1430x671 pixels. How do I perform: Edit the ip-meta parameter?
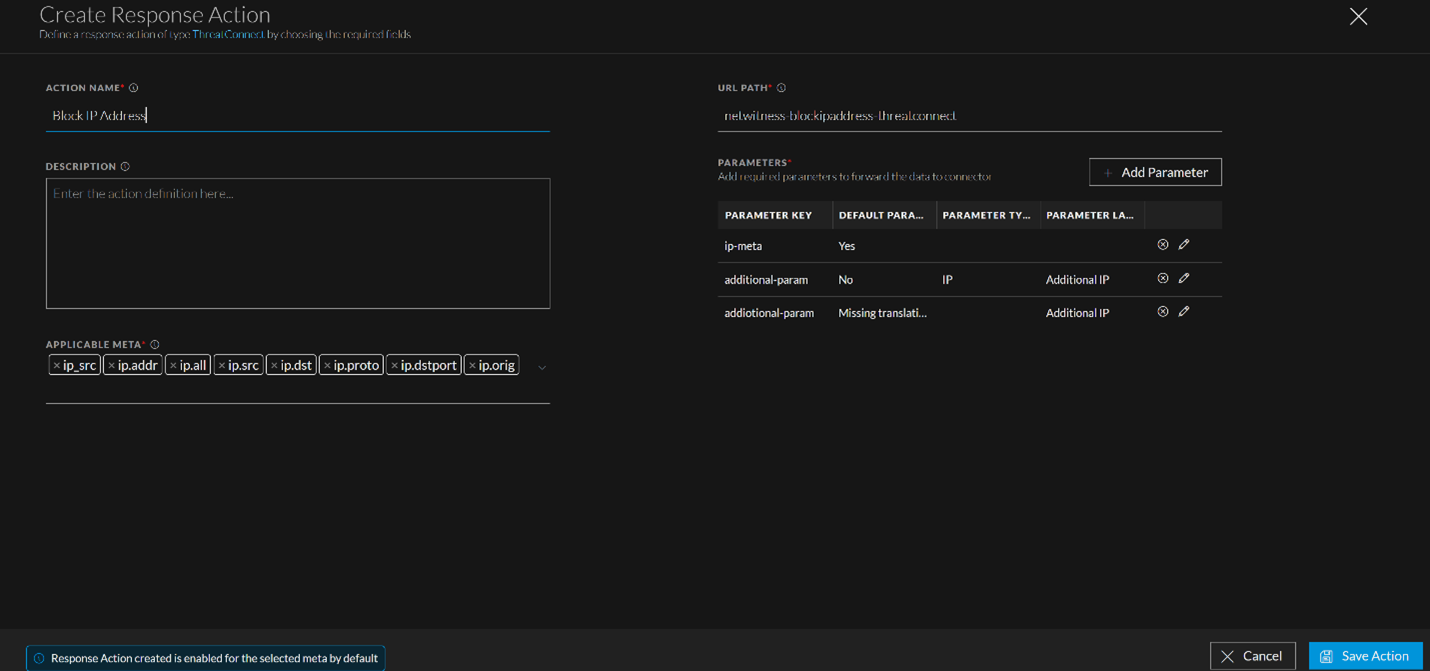tap(1184, 245)
